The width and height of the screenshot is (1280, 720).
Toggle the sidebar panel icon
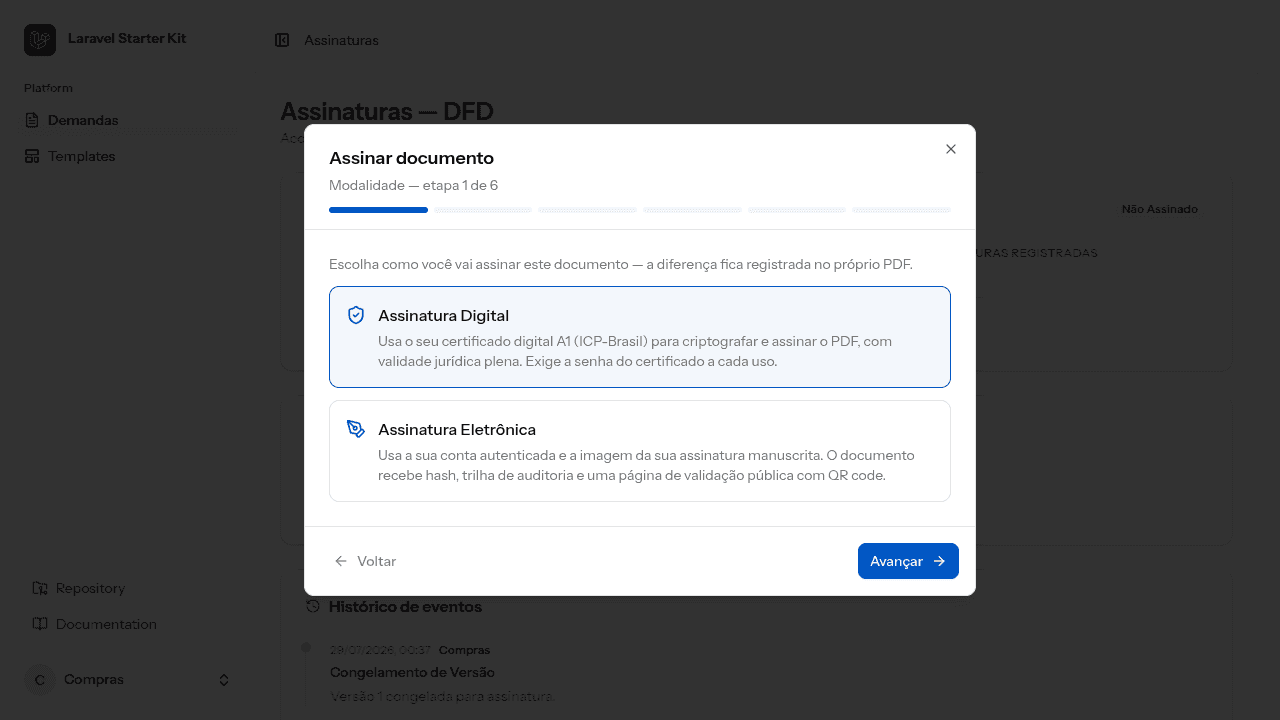[282, 40]
